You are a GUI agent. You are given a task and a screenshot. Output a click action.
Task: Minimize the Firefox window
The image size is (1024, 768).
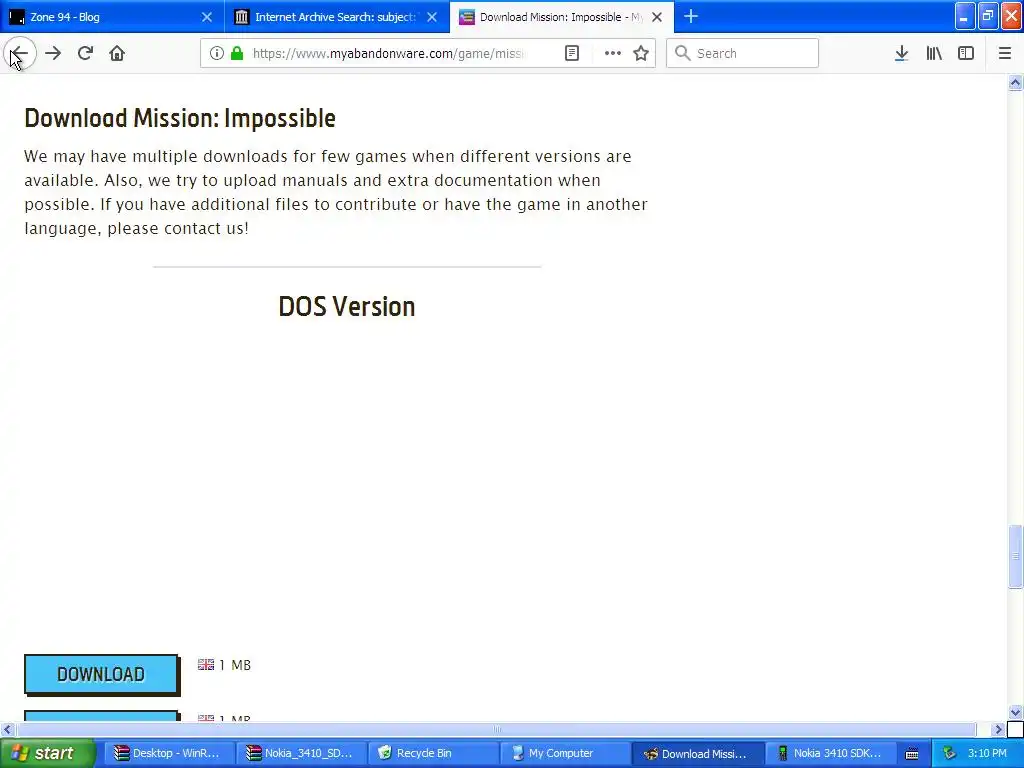[965, 16]
